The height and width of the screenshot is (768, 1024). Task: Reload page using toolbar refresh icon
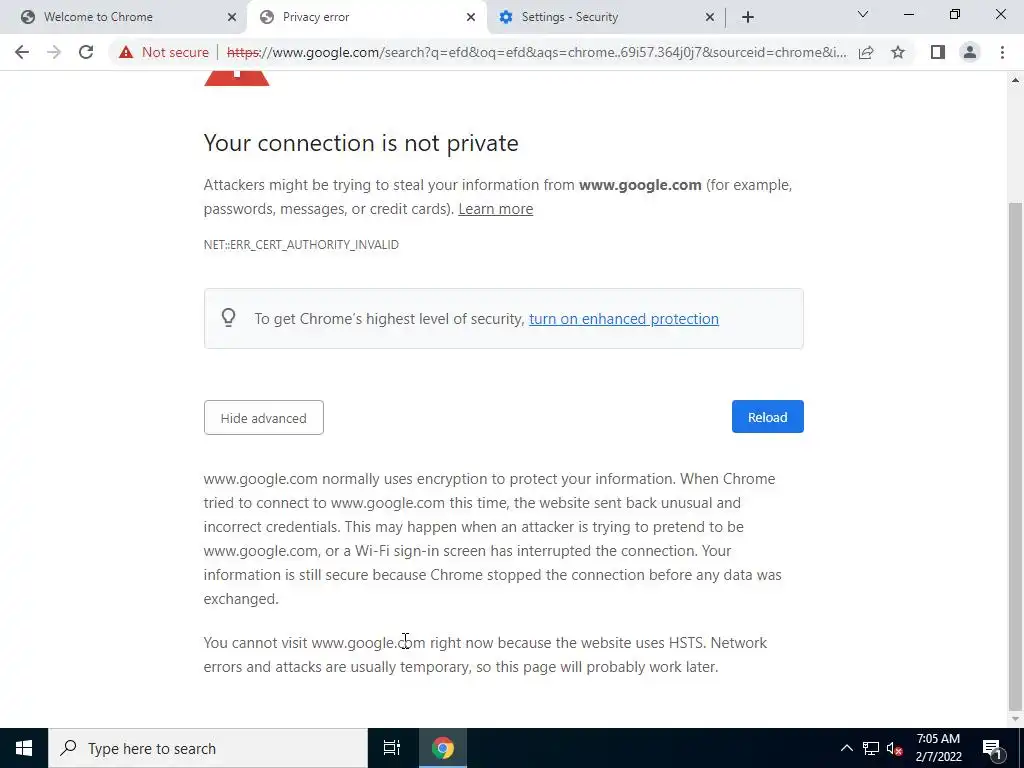(86, 52)
